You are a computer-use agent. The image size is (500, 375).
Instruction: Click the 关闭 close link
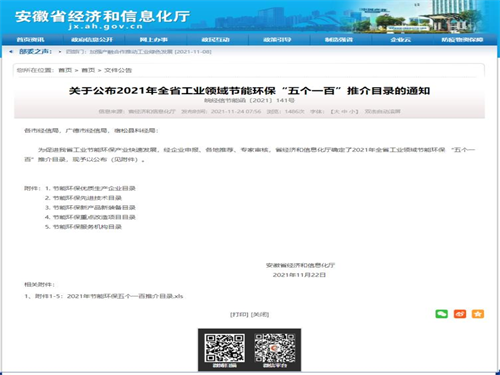pos(260,314)
